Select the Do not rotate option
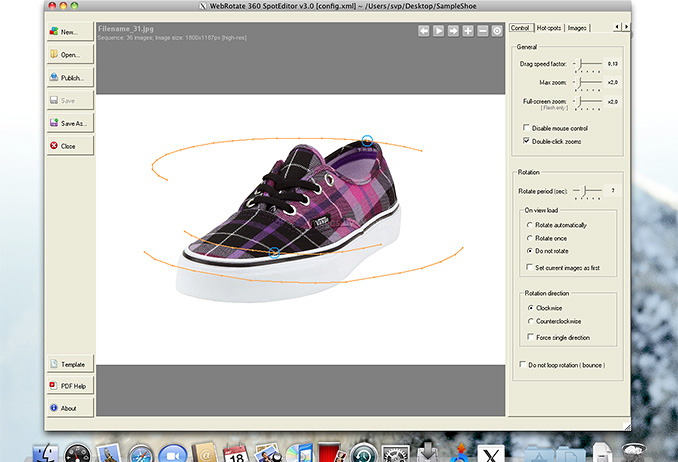Viewport: 678px width, 462px height. 530,251
